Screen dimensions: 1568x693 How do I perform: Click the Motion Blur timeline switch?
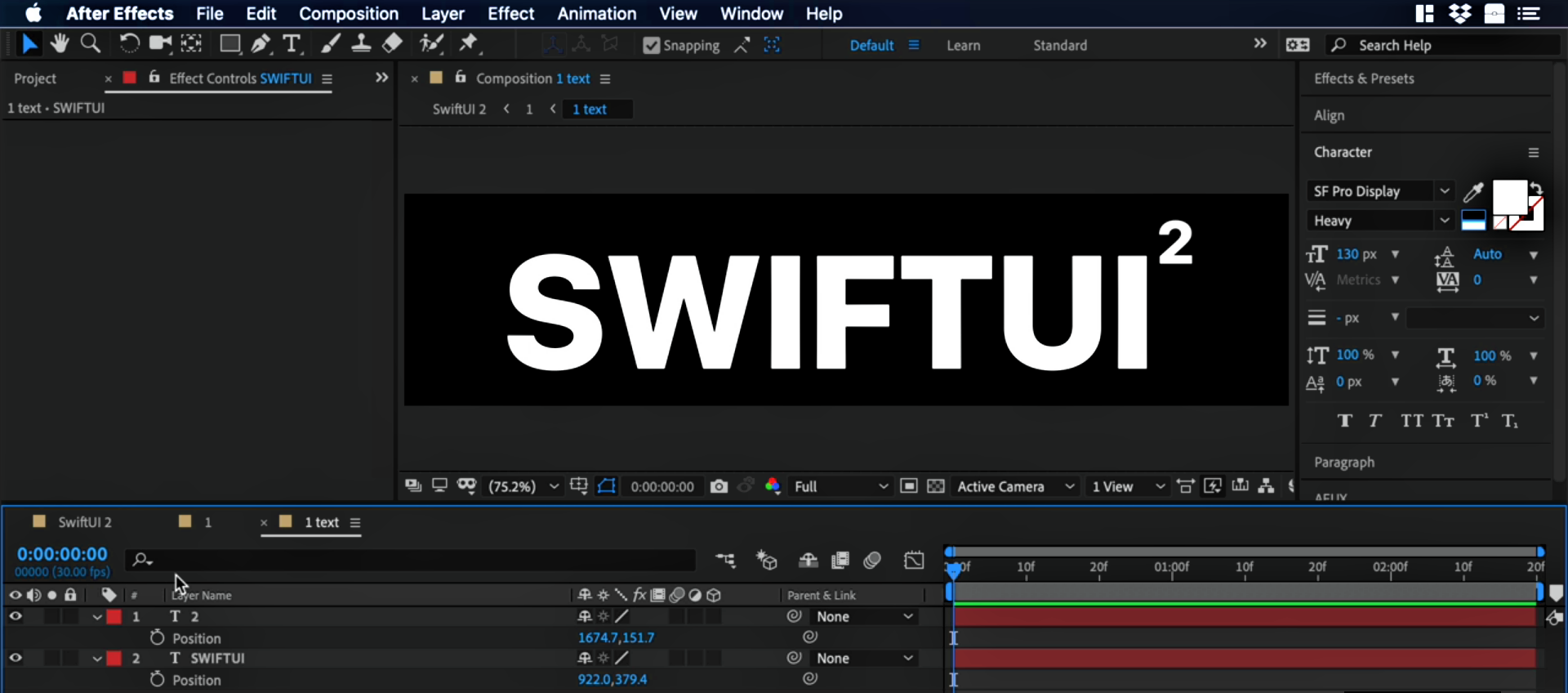tap(873, 561)
